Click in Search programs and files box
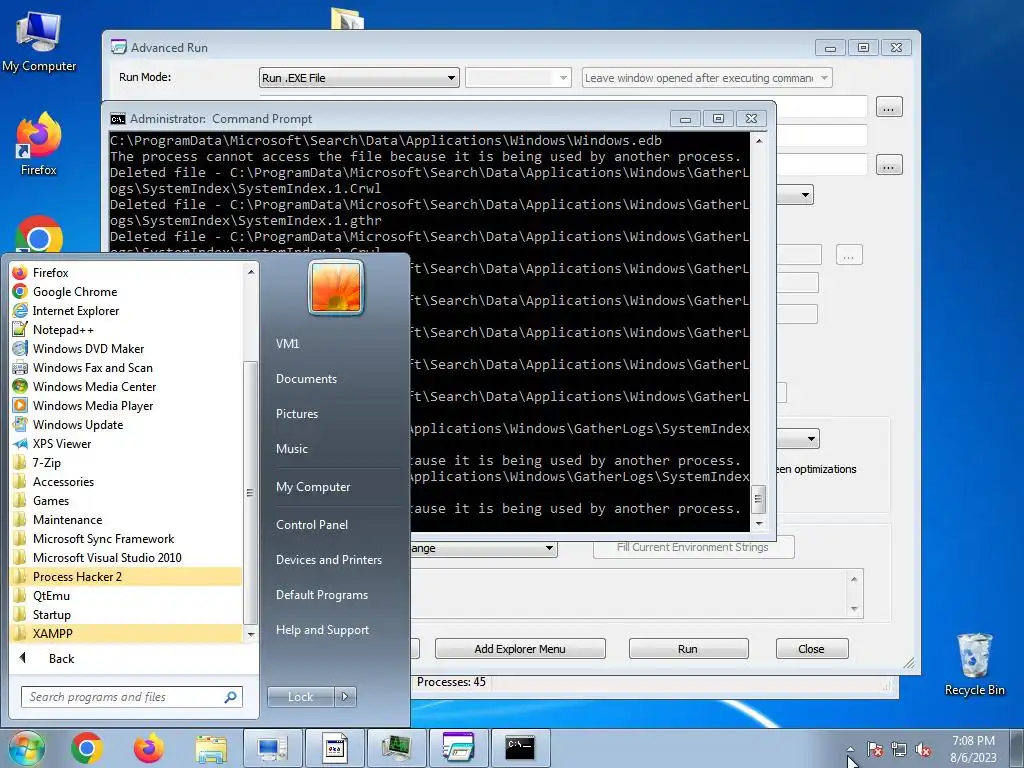Screen dimensions: 1024x768 click(x=131, y=697)
